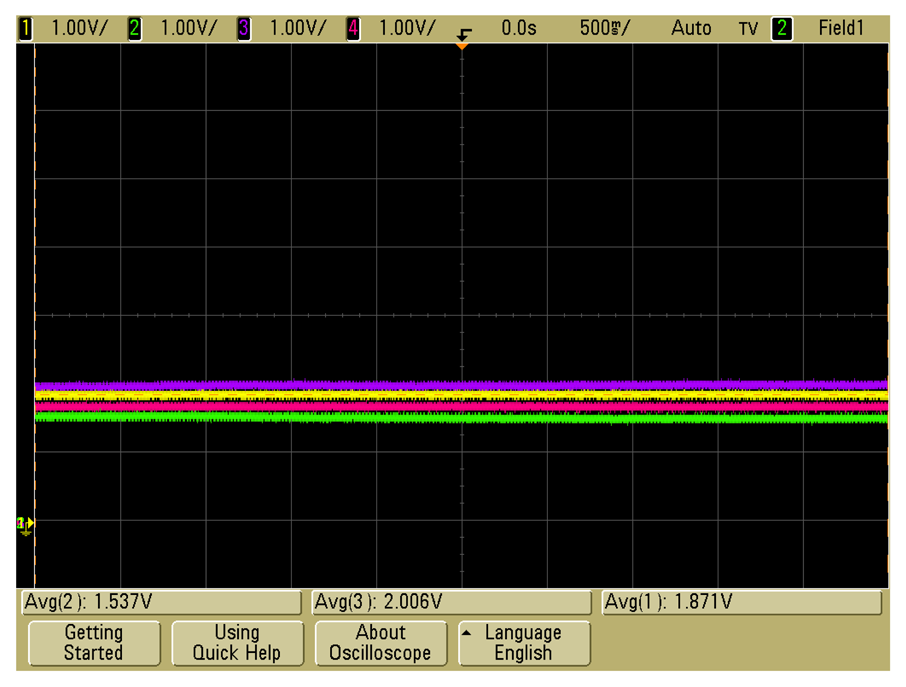Screen dimensions: 906x687
Task: Toggle the Auto trigger mode indicator
Action: click(691, 28)
